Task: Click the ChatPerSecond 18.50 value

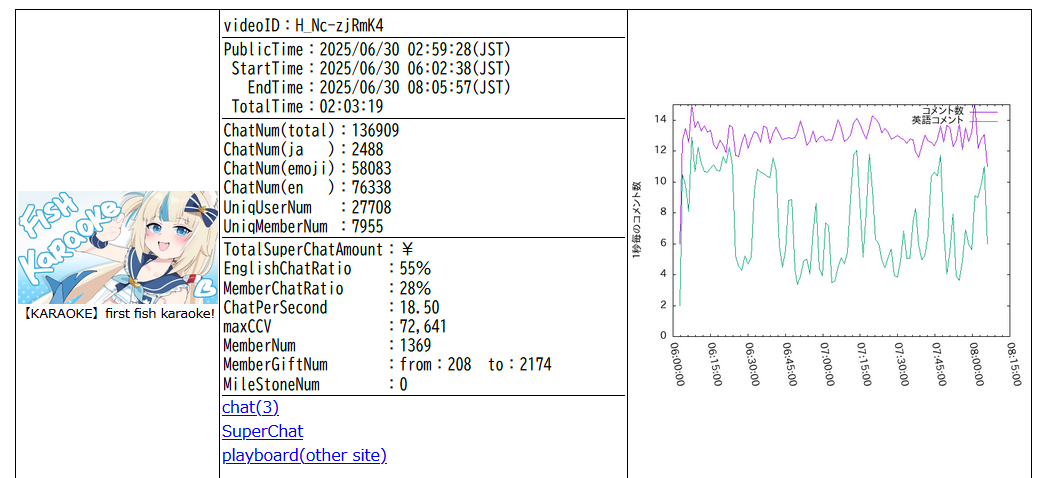Action: coord(419,308)
